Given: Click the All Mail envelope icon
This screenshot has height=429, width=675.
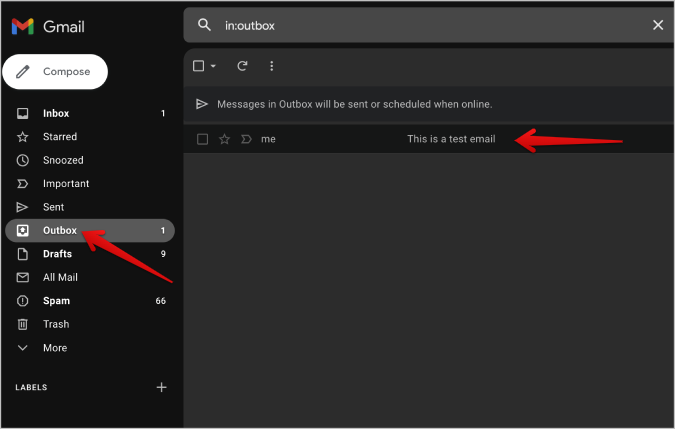Looking at the screenshot, I should [x=22, y=278].
